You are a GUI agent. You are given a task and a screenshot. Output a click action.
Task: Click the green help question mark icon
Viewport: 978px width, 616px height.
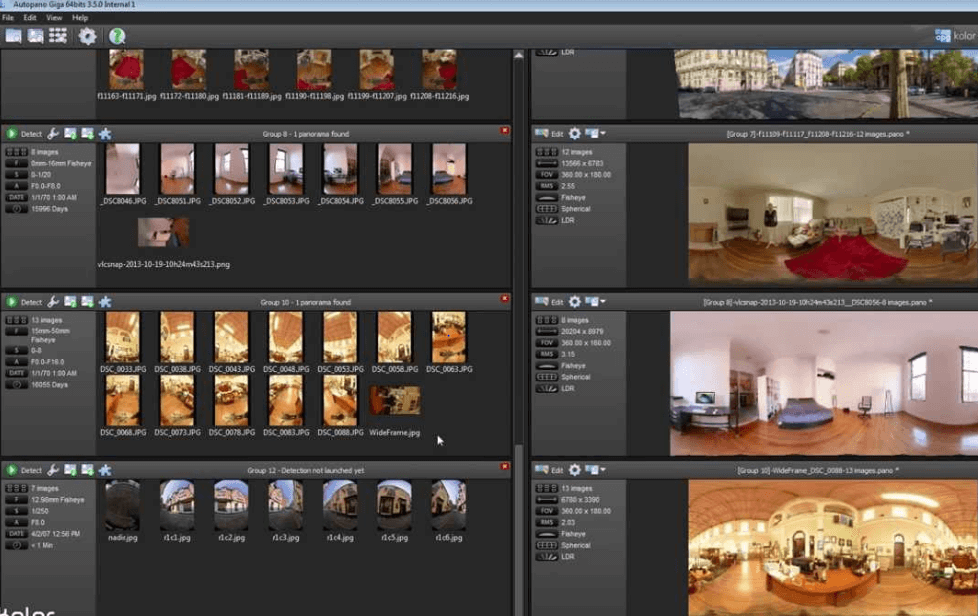(117, 36)
